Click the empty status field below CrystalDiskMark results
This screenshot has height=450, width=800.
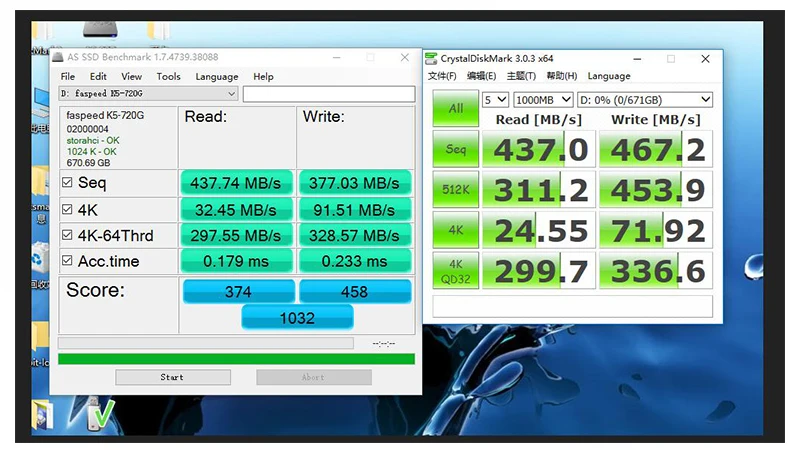click(572, 306)
